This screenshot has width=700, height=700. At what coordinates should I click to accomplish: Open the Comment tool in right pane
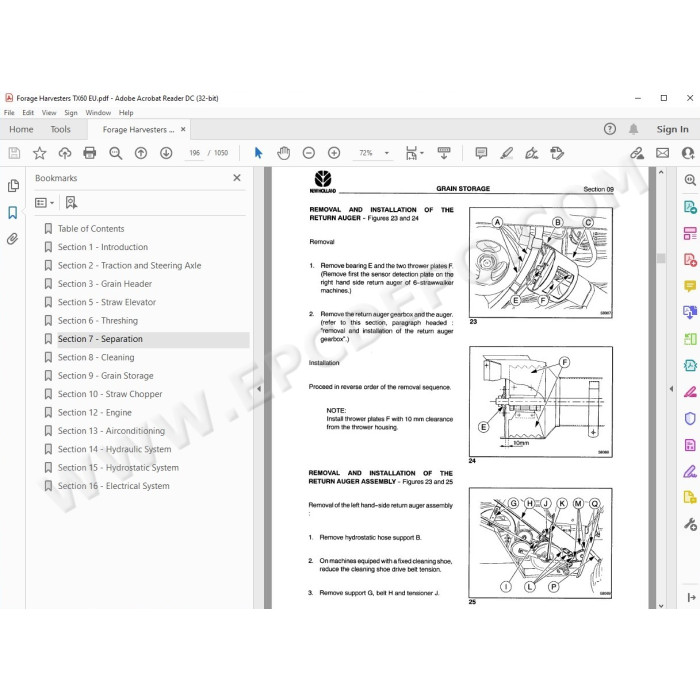tap(690, 286)
